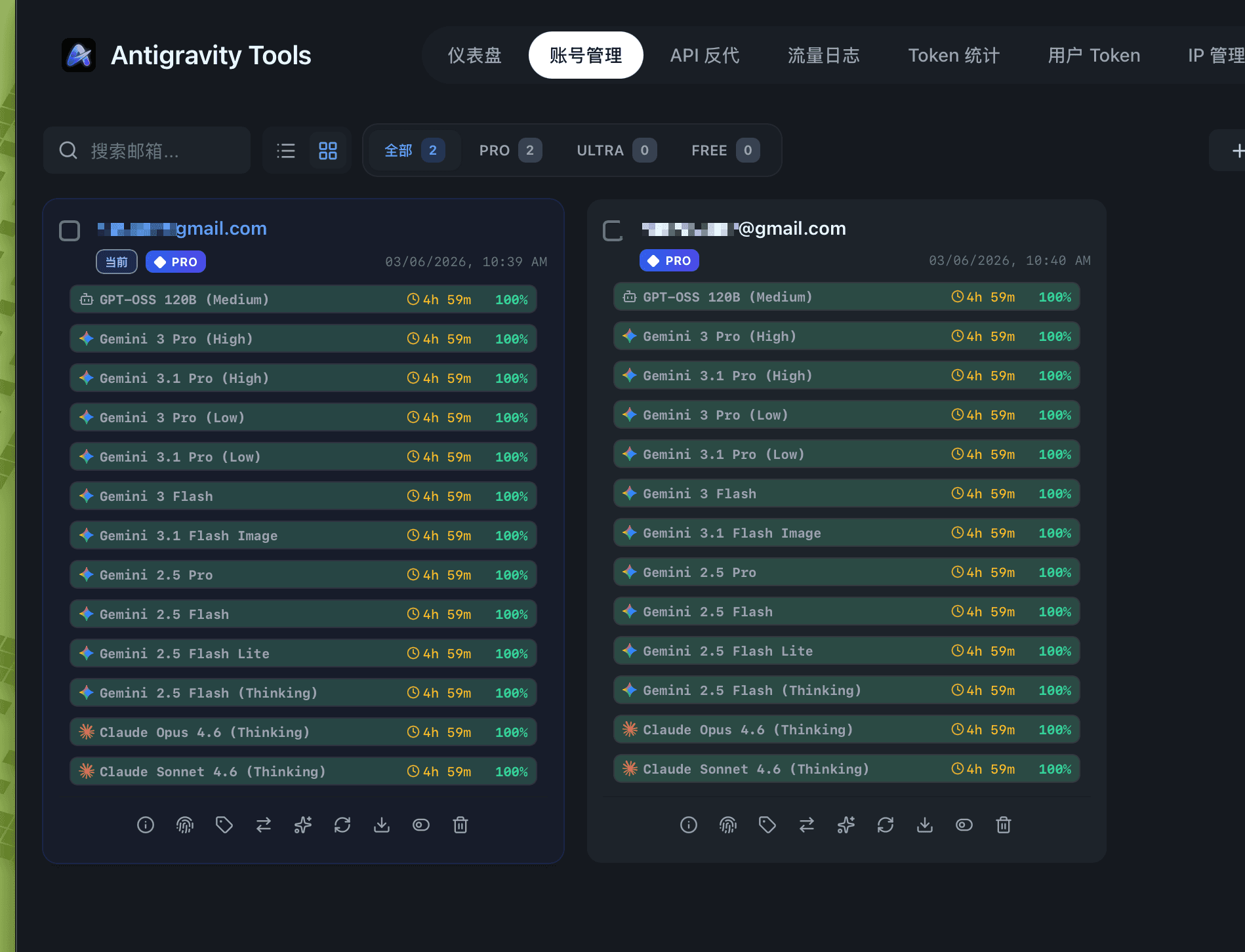This screenshot has height=952, width=1245.
Task: Open info icon on first account card
Action: [146, 825]
